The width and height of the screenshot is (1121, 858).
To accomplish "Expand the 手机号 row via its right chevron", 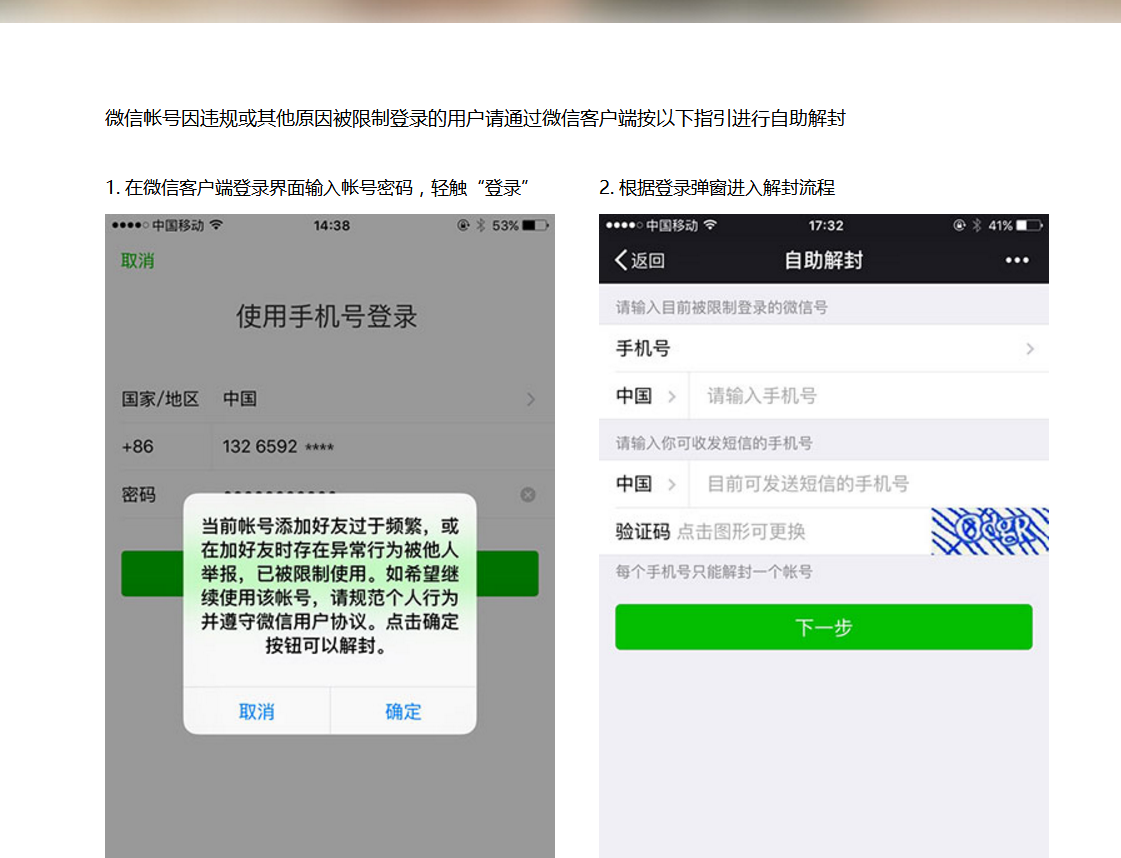I will (1031, 349).
